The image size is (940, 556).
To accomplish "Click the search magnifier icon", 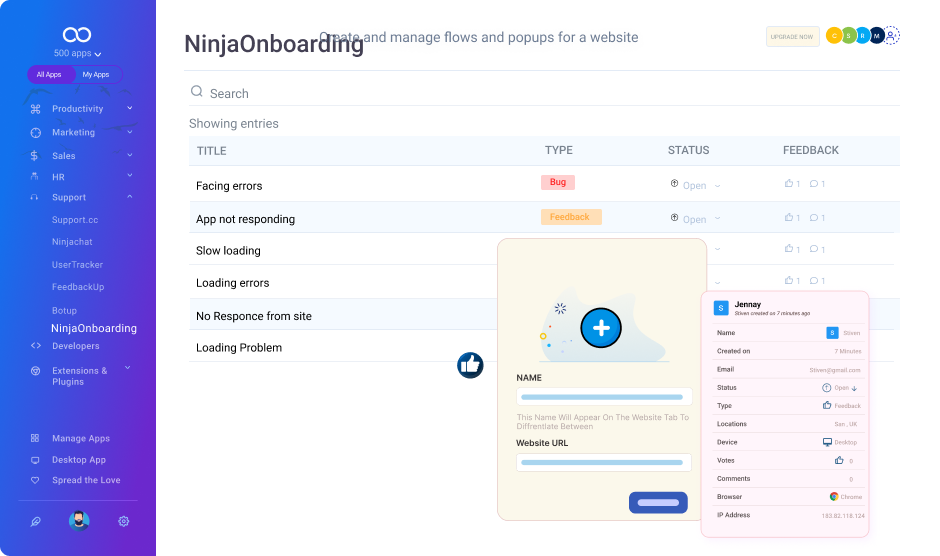I will point(197,92).
